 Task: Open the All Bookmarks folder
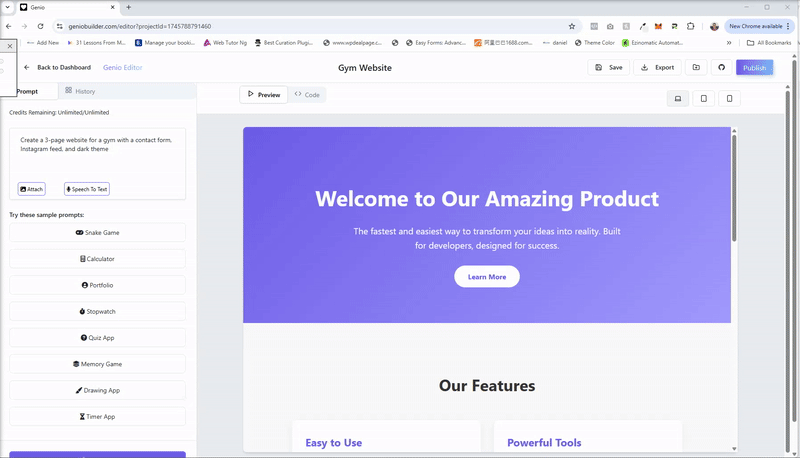click(x=769, y=43)
